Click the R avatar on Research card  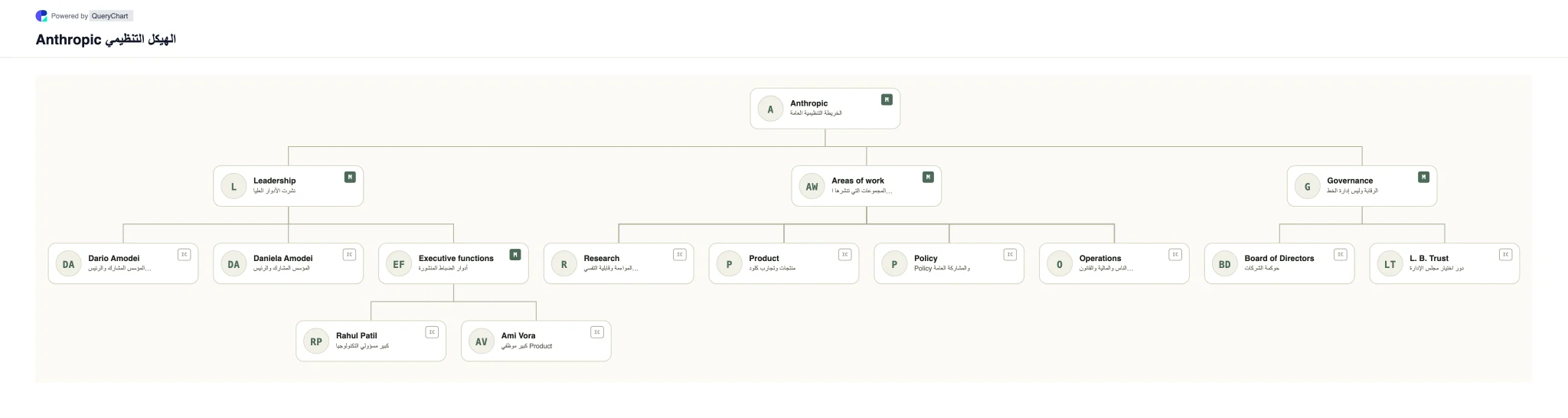coord(564,264)
